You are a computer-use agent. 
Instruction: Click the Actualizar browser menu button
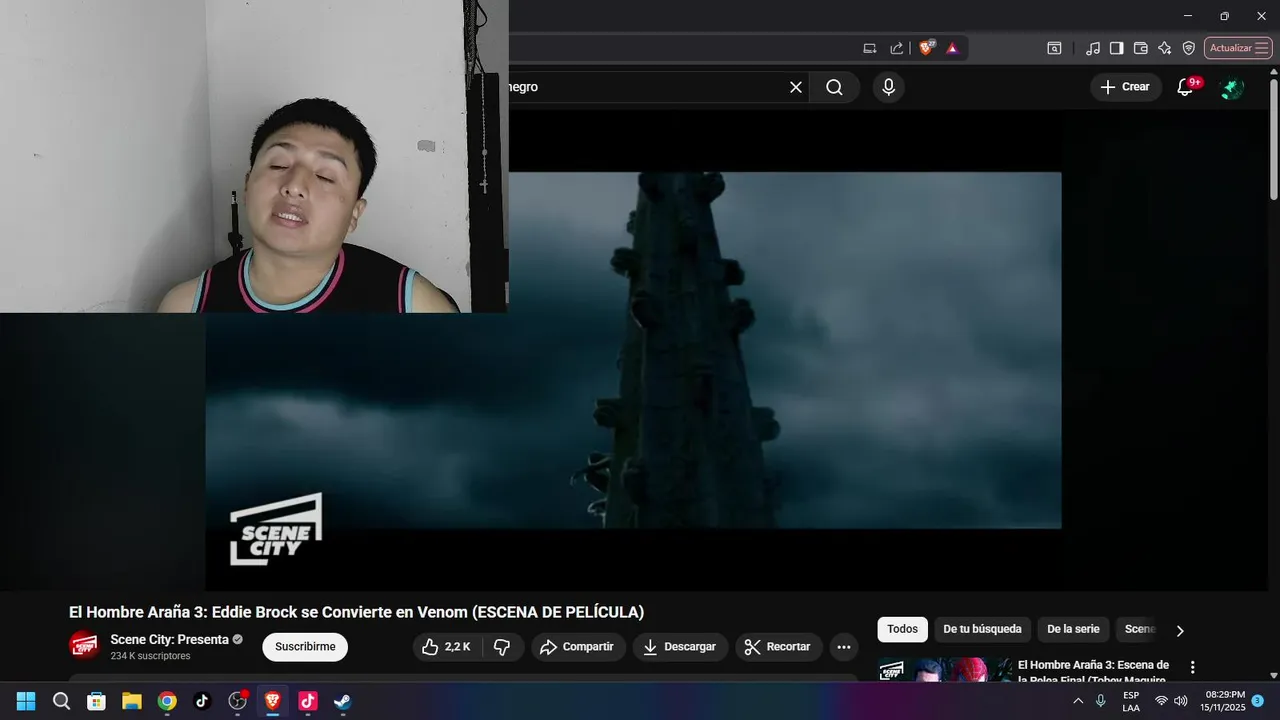pos(1238,48)
